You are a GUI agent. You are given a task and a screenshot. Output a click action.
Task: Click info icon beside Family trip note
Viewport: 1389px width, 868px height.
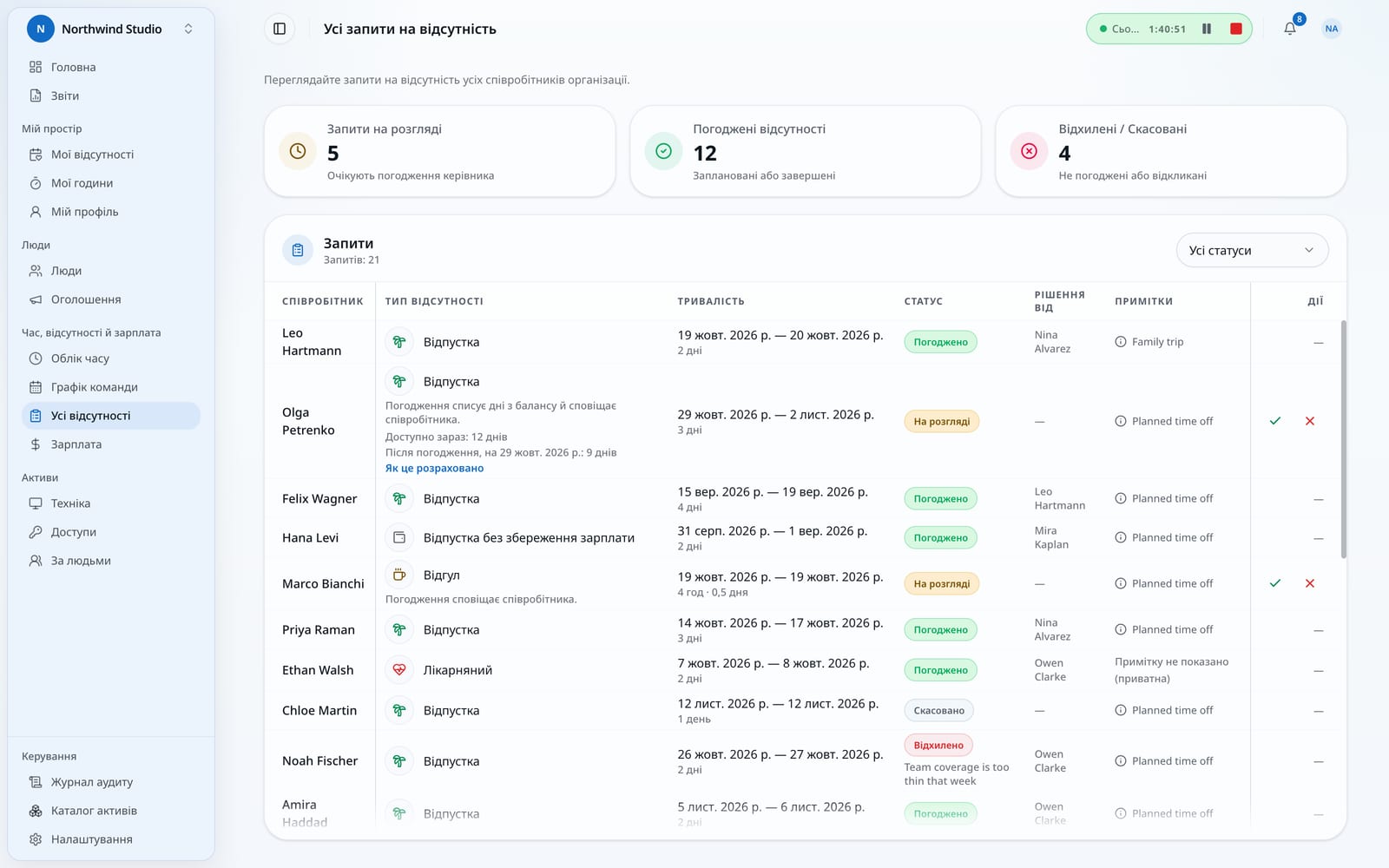1121,342
